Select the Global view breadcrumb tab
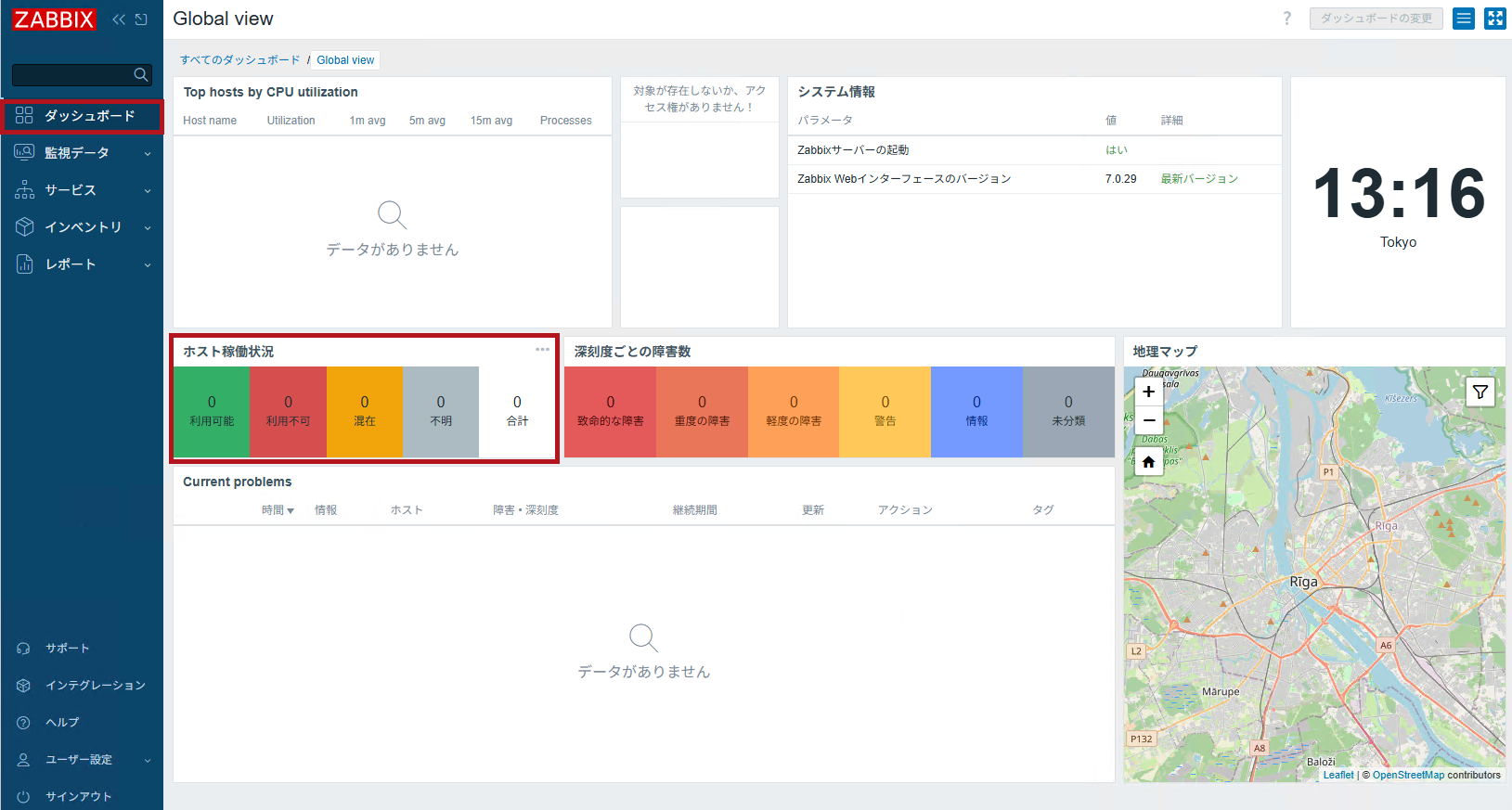 tap(345, 60)
